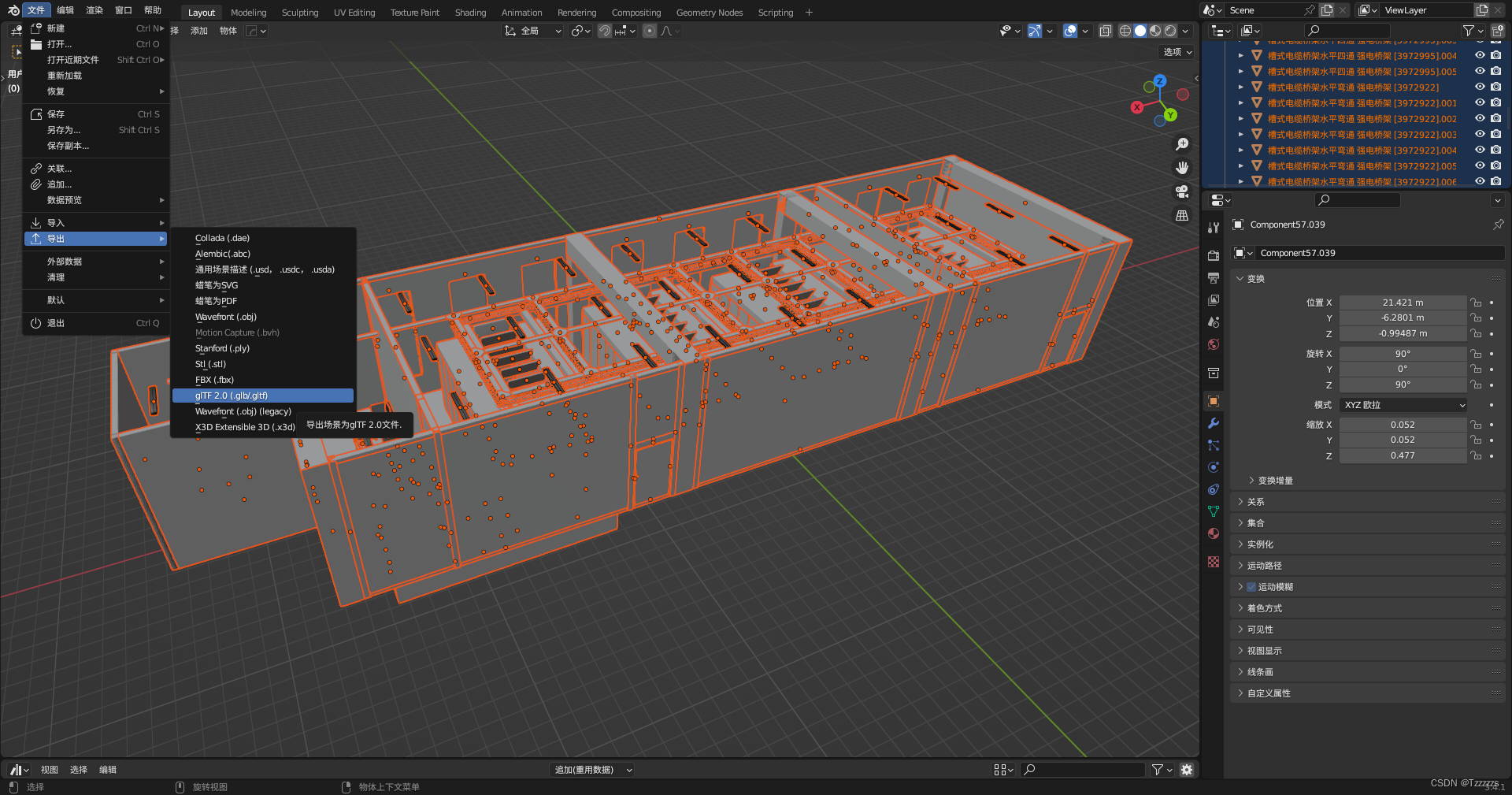
Task: Open the 渲染 menu
Action: point(94,10)
